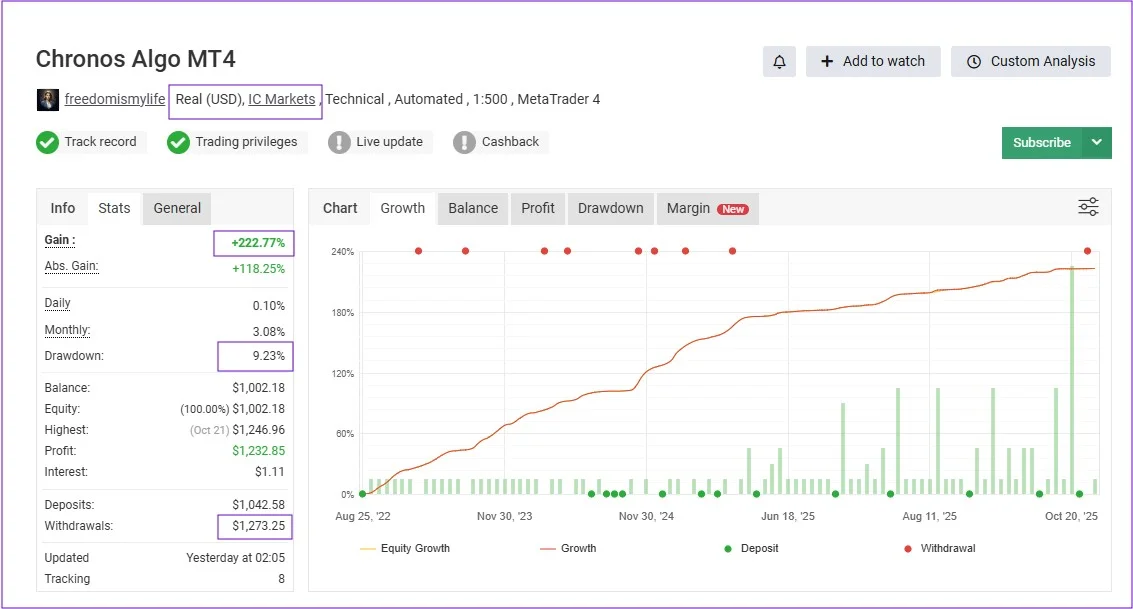Open Custom Analysis
1133x609 pixels.
coord(1030,61)
